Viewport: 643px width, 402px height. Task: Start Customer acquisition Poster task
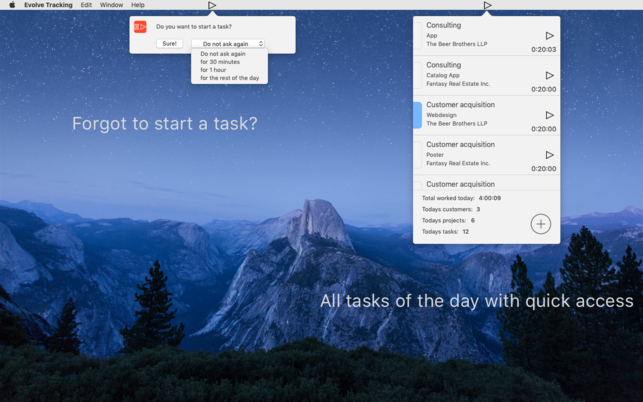tap(550, 155)
